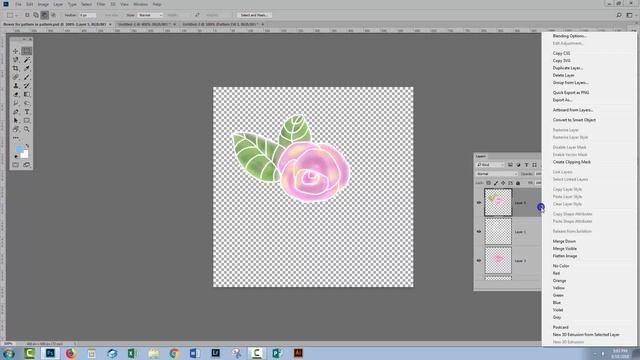Screen dimensions: 640x360
Task: Click the Feather input field
Action: tap(87, 15)
